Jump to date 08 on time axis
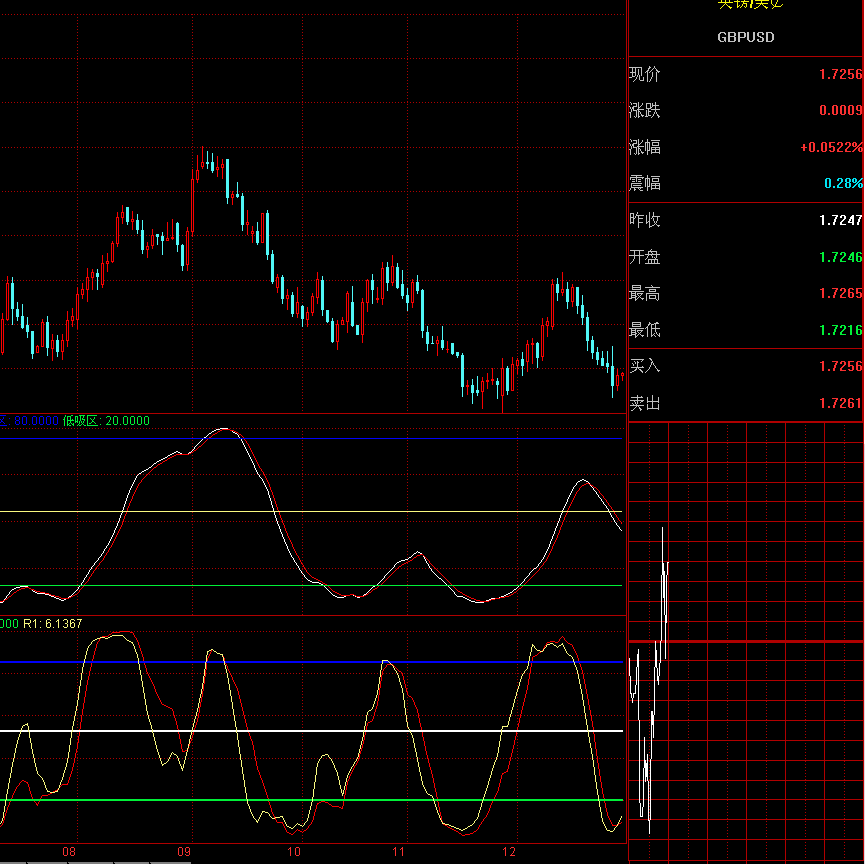 (69, 853)
